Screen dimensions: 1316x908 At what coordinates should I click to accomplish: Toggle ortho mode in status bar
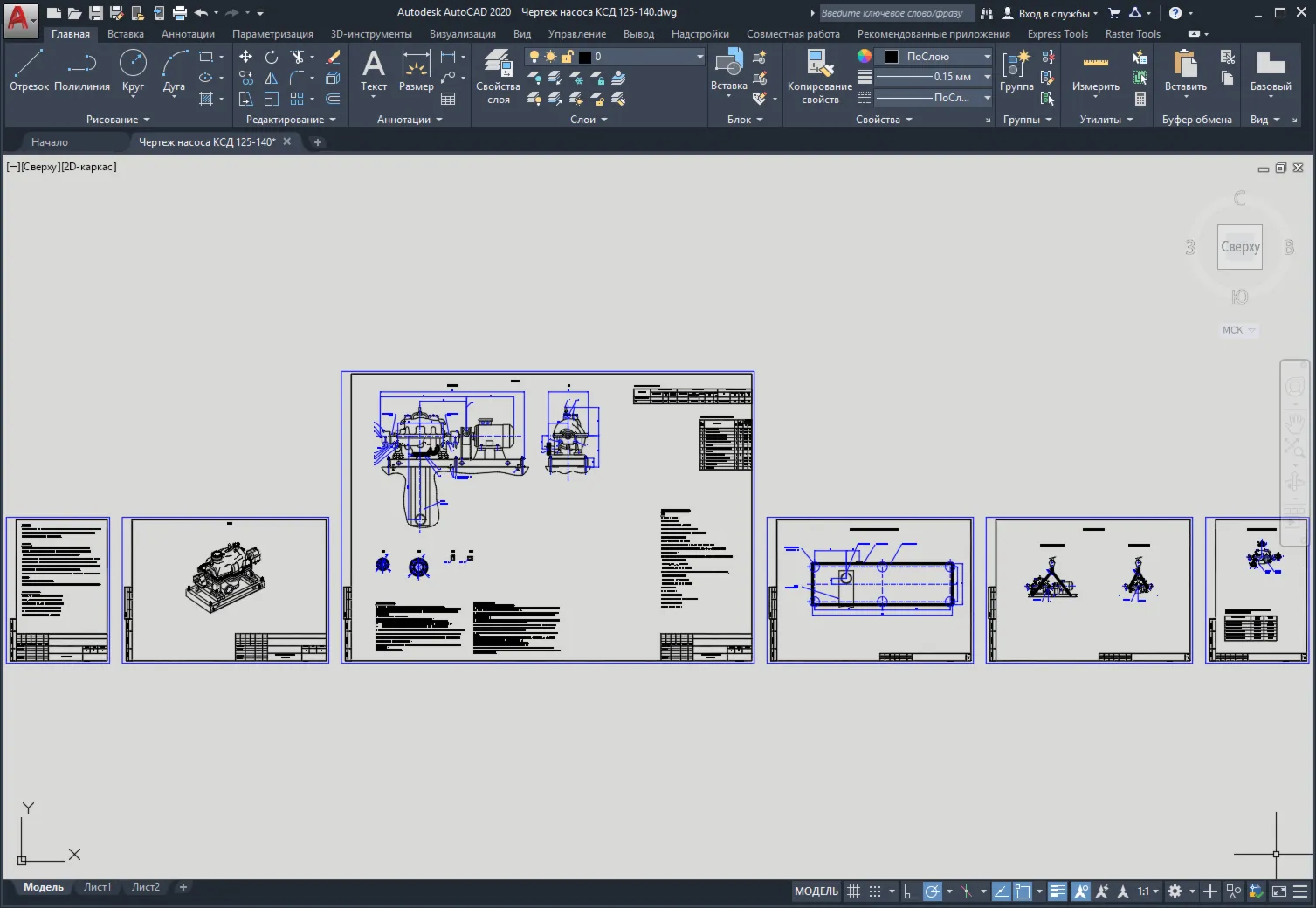point(910,891)
